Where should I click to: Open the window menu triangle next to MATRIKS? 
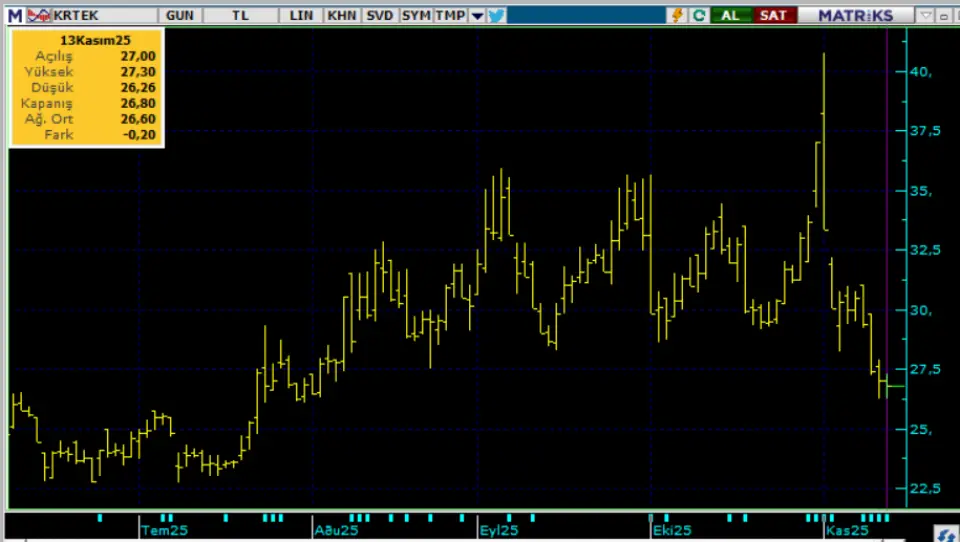(x=926, y=15)
